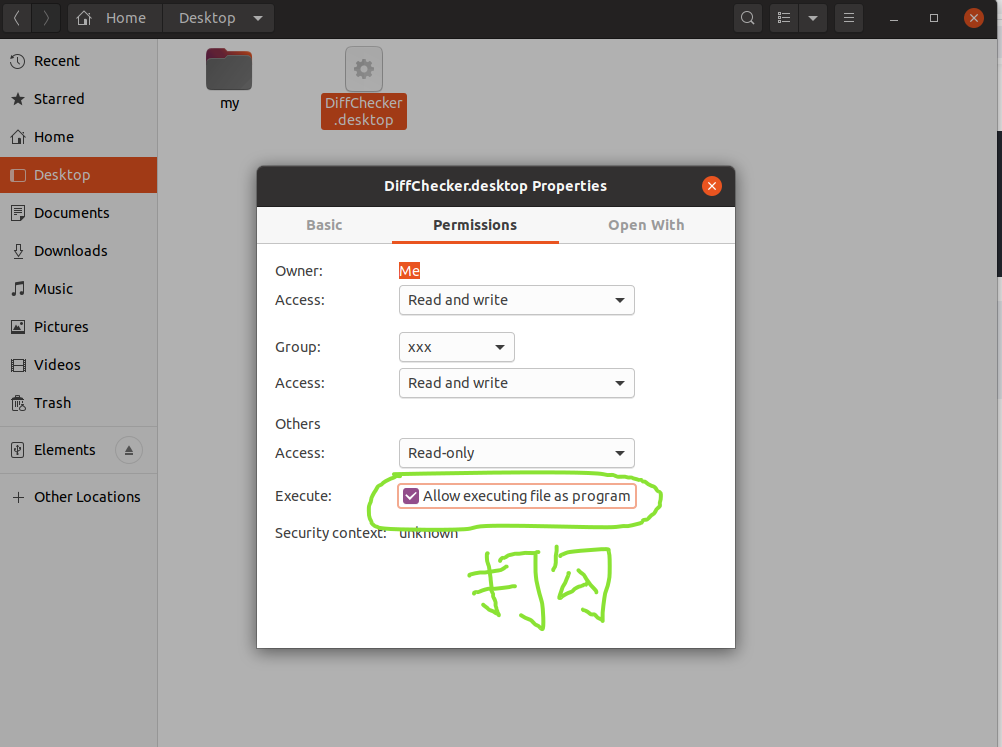Click the Home path bar button
Image resolution: width=1002 pixels, height=747 pixels.
tap(114, 18)
